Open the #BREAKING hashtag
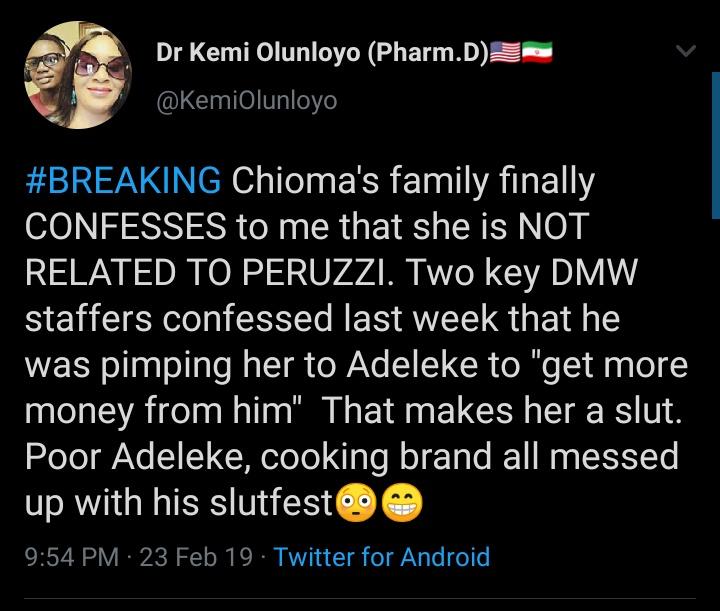 (x=122, y=182)
